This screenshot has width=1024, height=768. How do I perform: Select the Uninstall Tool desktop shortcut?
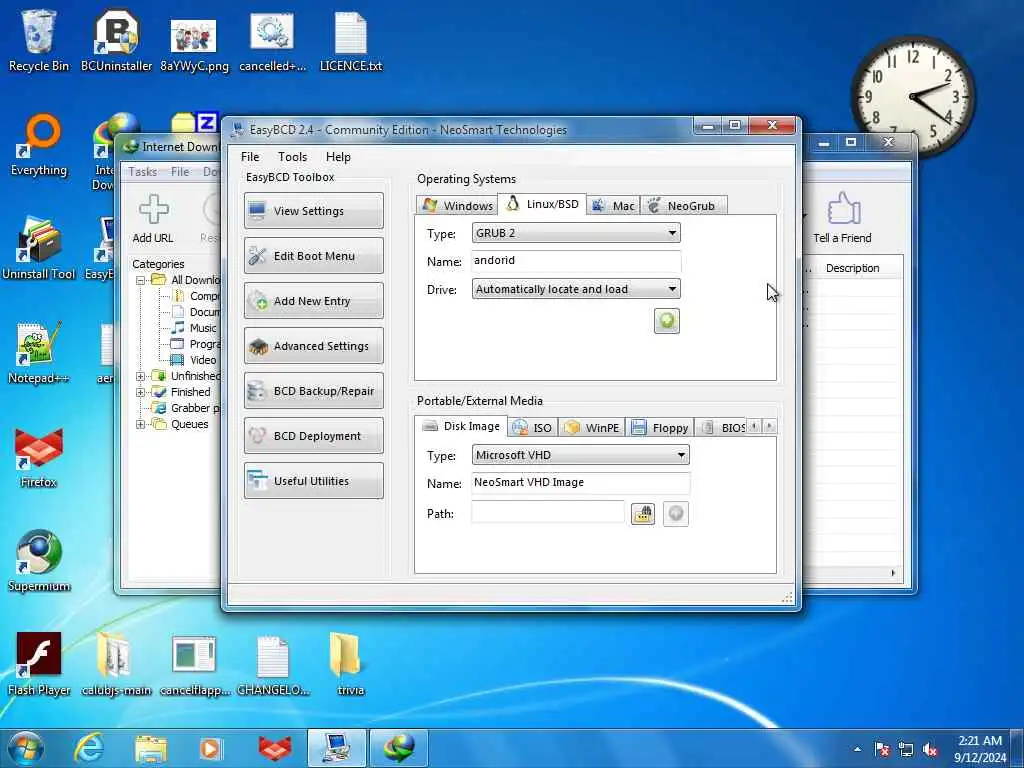(x=39, y=249)
